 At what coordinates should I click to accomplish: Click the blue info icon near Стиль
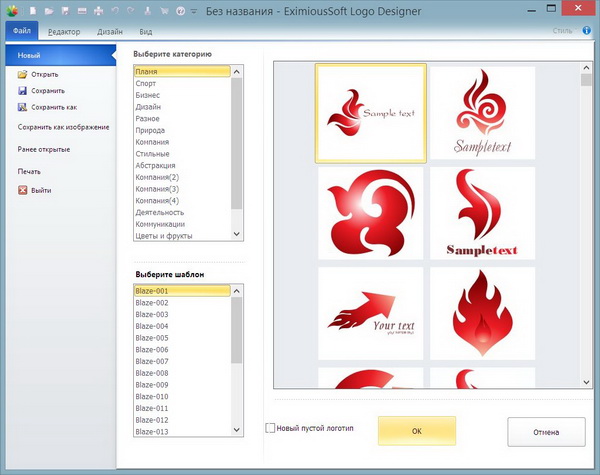(x=589, y=32)
